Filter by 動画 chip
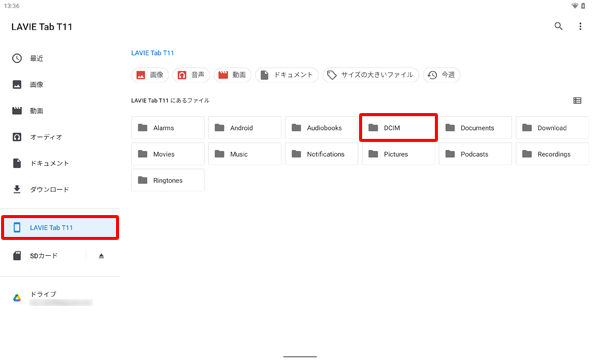Screen dimensions: 600x360 point(232,75)
